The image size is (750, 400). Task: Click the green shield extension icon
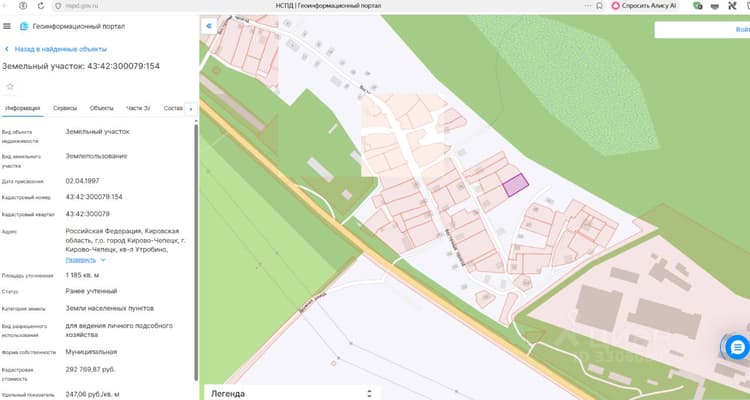pyautogui.click(x=698, y=6)
